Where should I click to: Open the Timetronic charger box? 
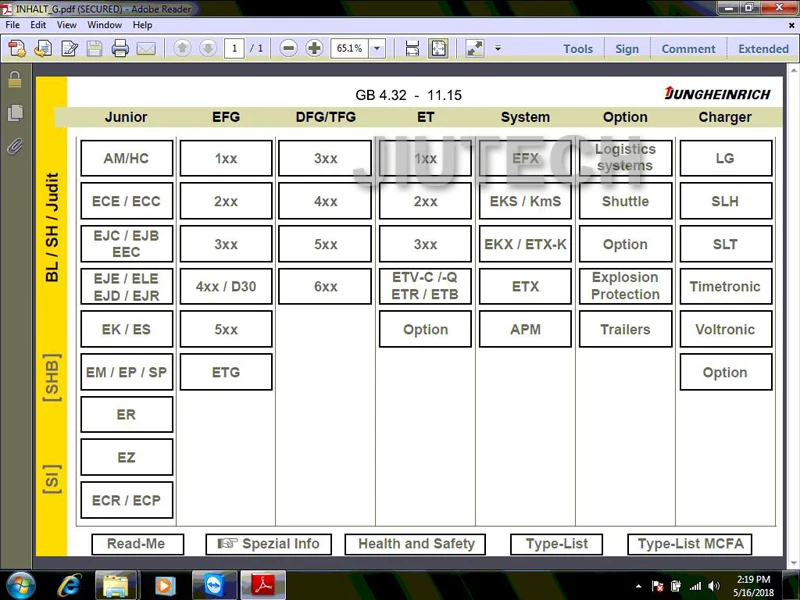(726, 286)
